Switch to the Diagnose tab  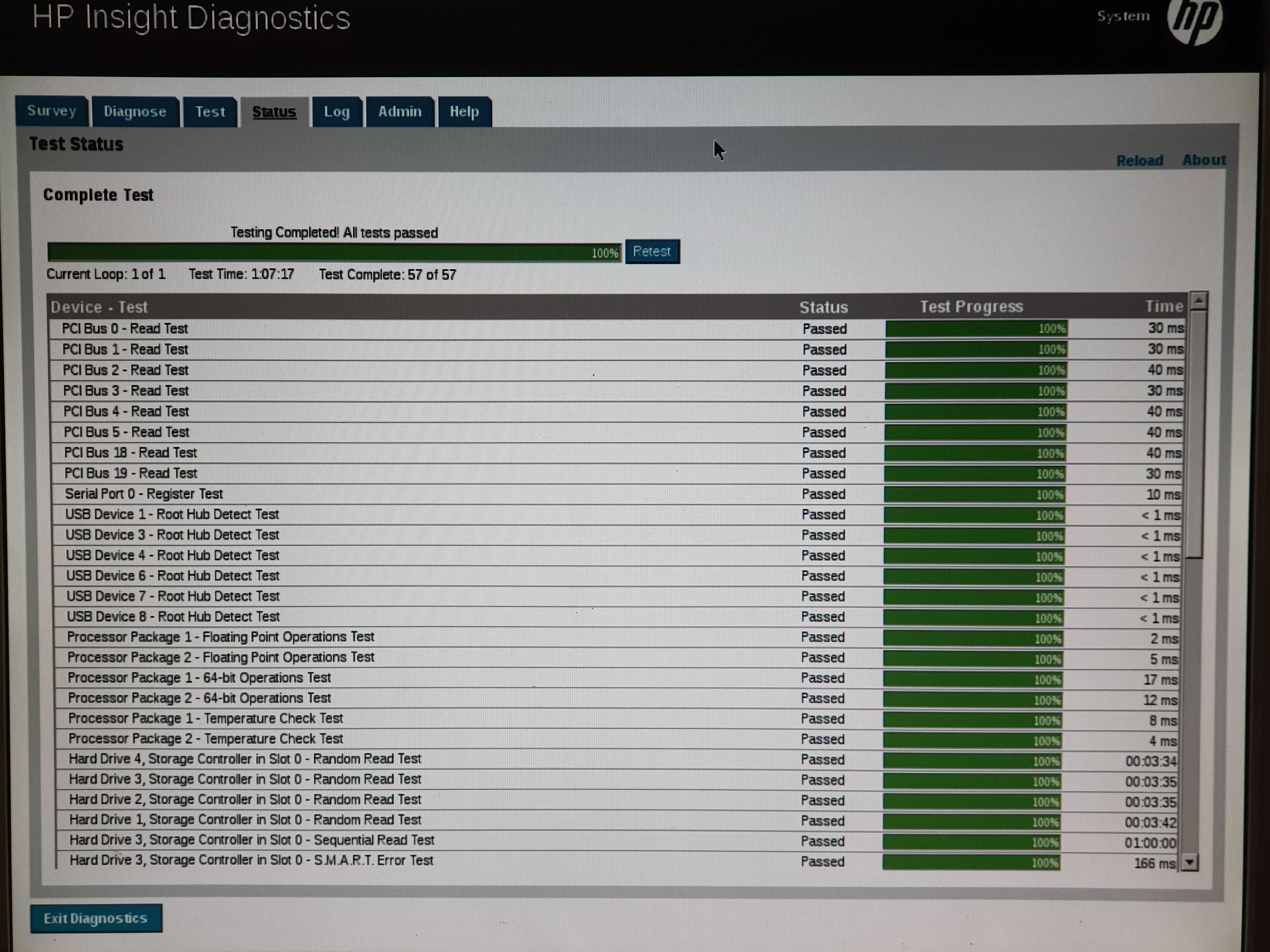[x=135, y=111]
